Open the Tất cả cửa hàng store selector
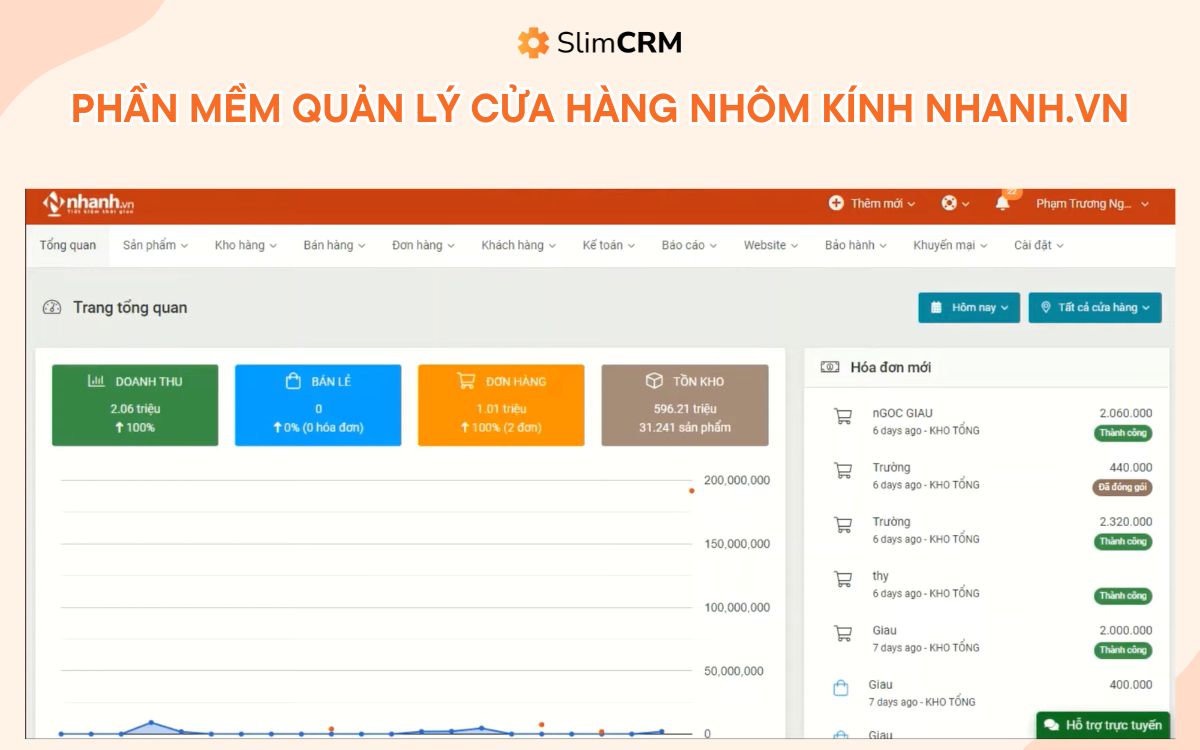The width and height of the screenshot is (1200, 750). click(1095, 308)
